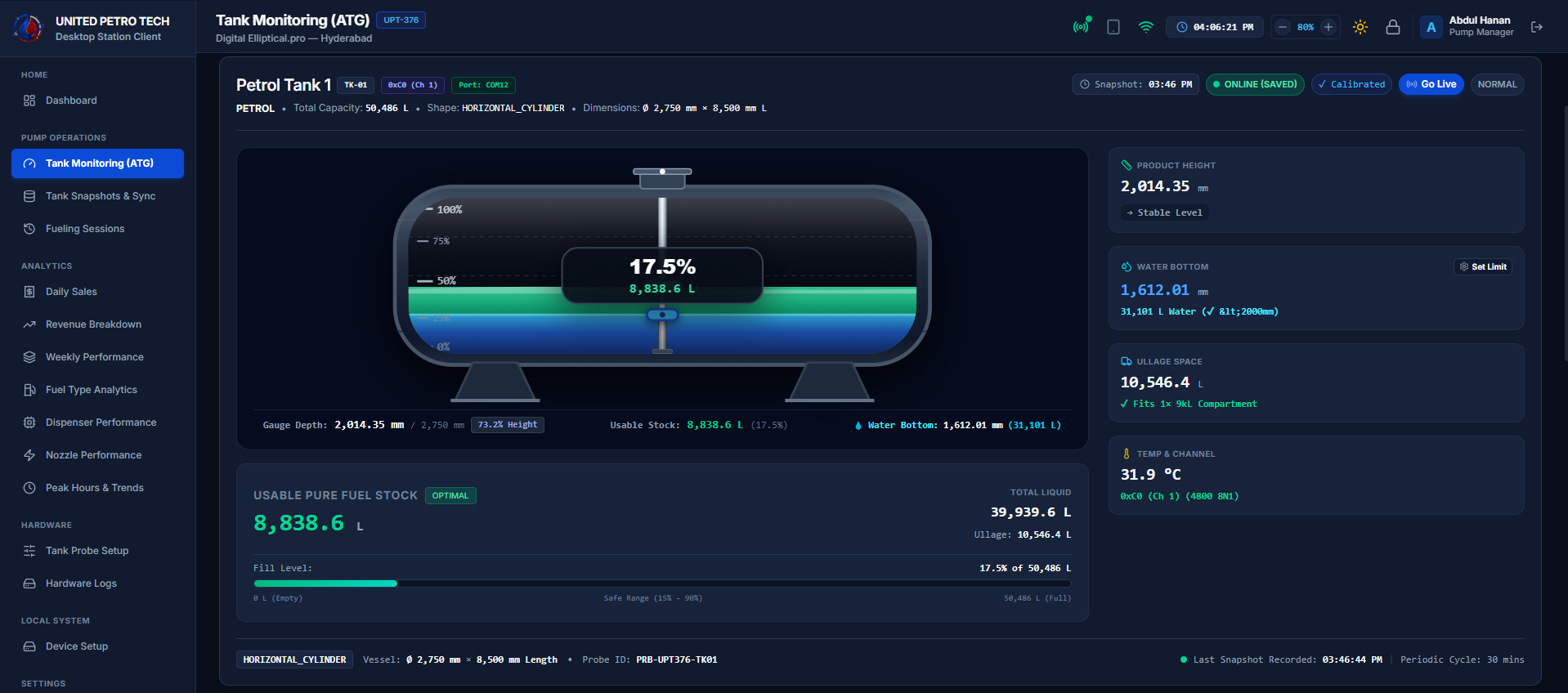This screenshot has width=1568, height=693.
Task: Increase zoom with the plus button
Action: (1328, 27)
